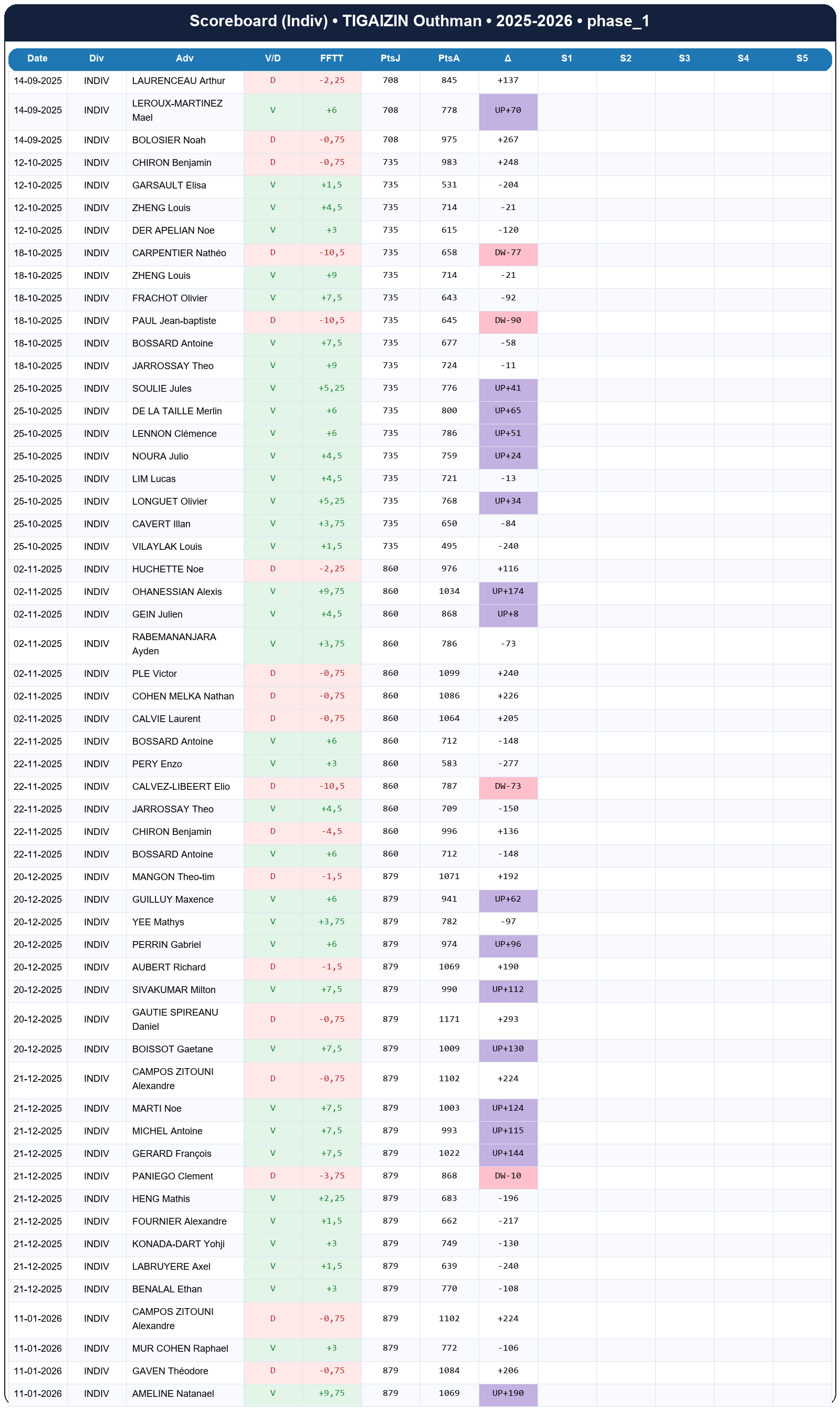
Task: Click the purple UP+70 delta cell
Action: coord(508,110)
